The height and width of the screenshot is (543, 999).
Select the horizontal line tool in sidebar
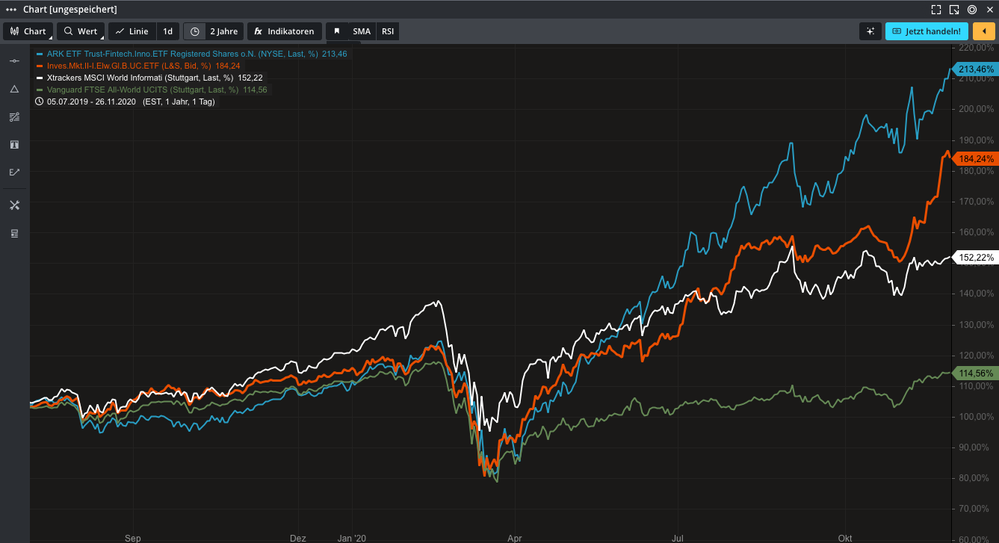click(x=14, y=61)
